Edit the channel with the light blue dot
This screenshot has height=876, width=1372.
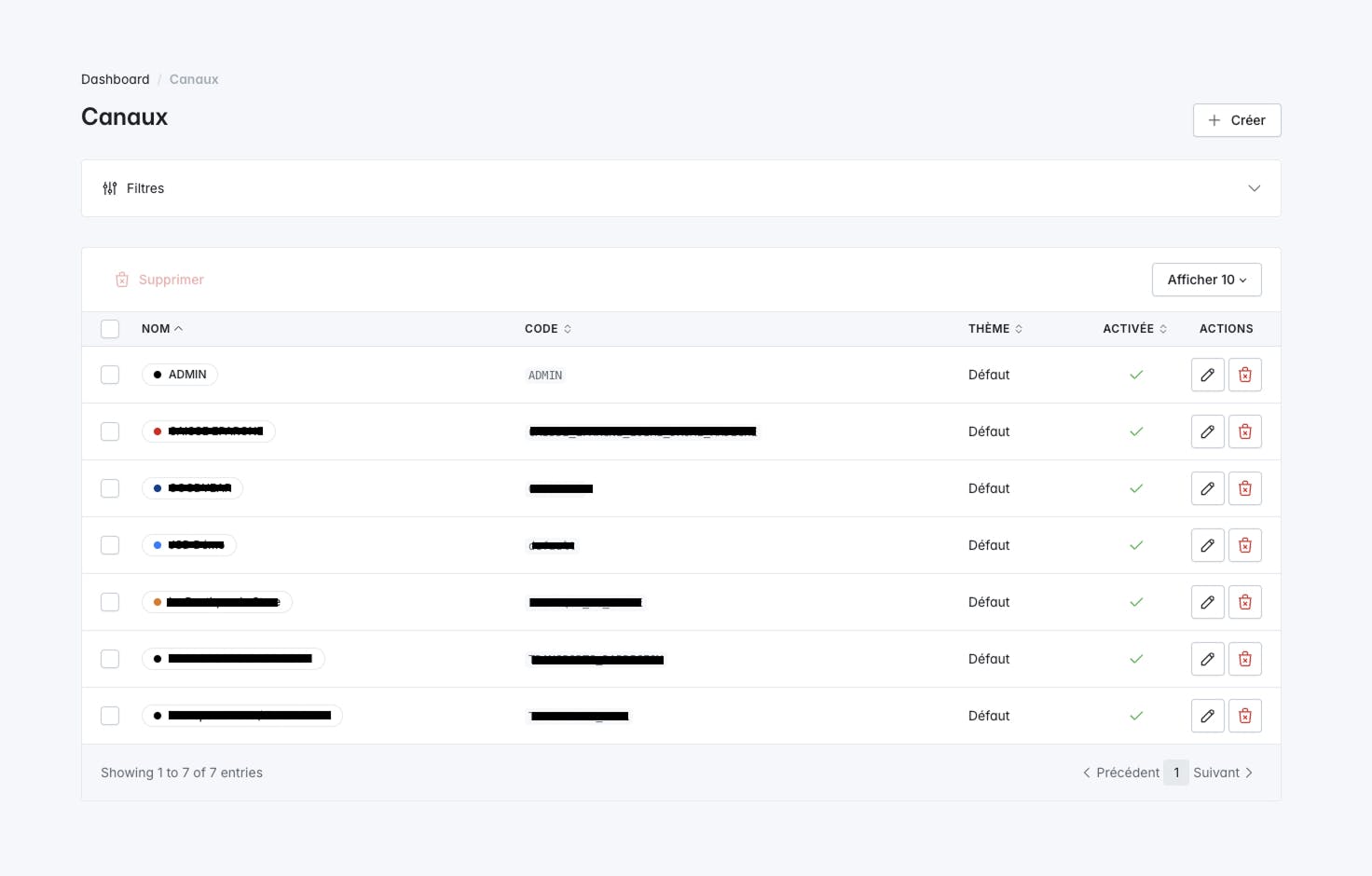click(x=1207, y=545)
